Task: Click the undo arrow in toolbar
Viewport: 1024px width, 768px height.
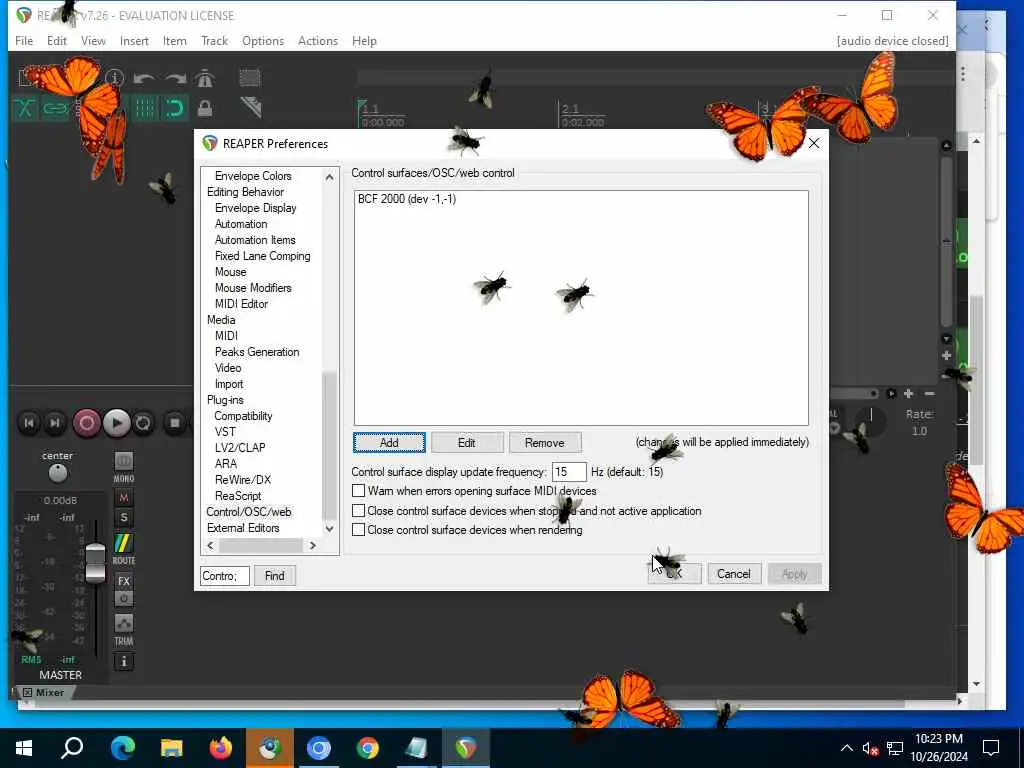Action: 144,79
